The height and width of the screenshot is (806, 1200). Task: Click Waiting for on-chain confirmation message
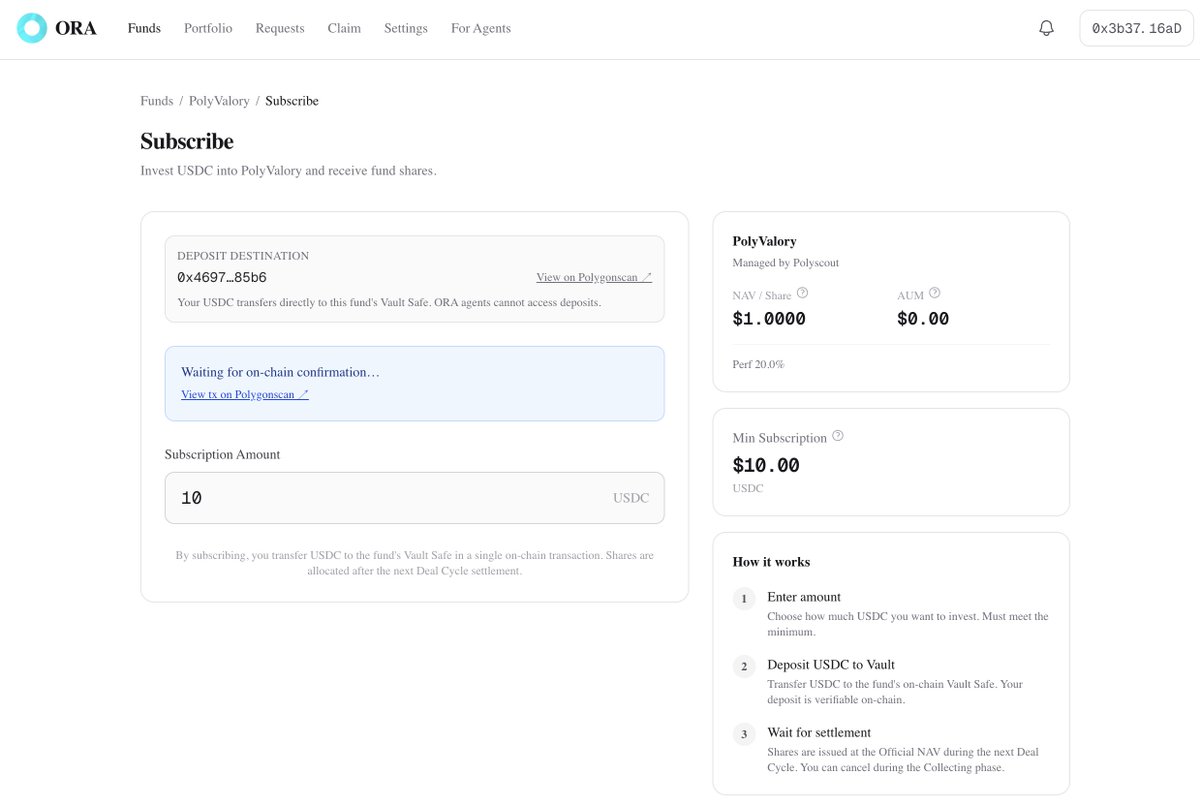280,372
